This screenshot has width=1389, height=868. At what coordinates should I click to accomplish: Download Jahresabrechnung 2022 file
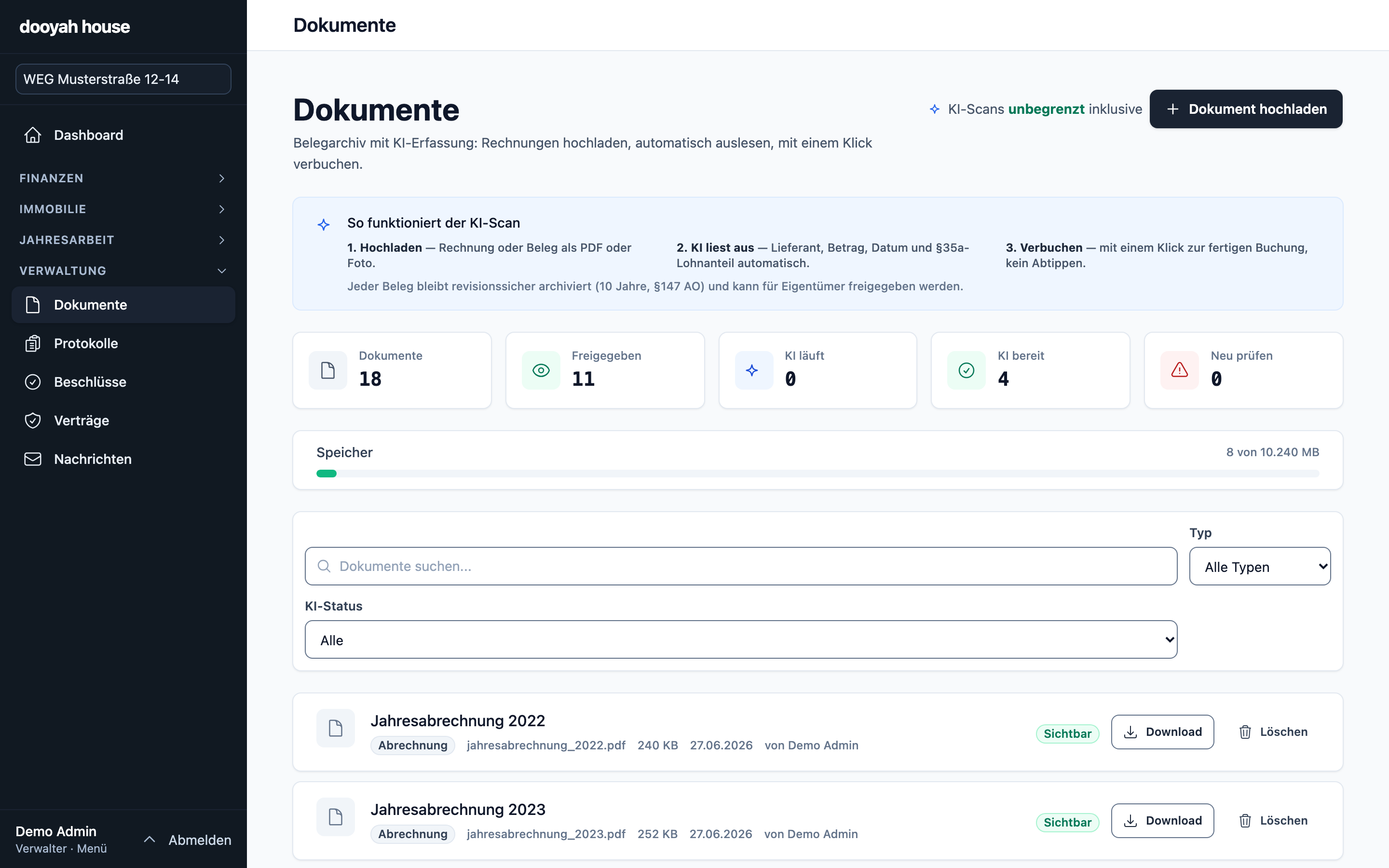tap(1162, 732)
